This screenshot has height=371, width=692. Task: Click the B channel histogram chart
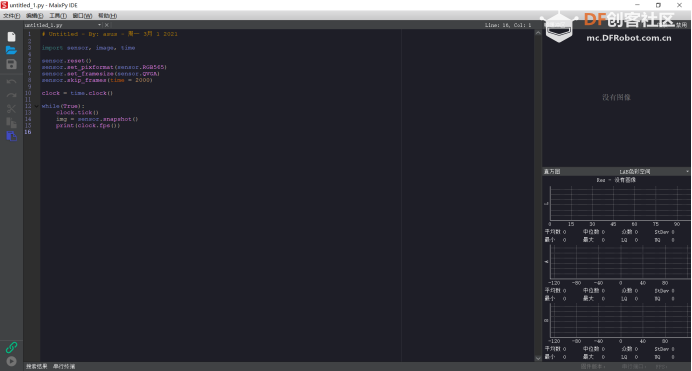620,321
